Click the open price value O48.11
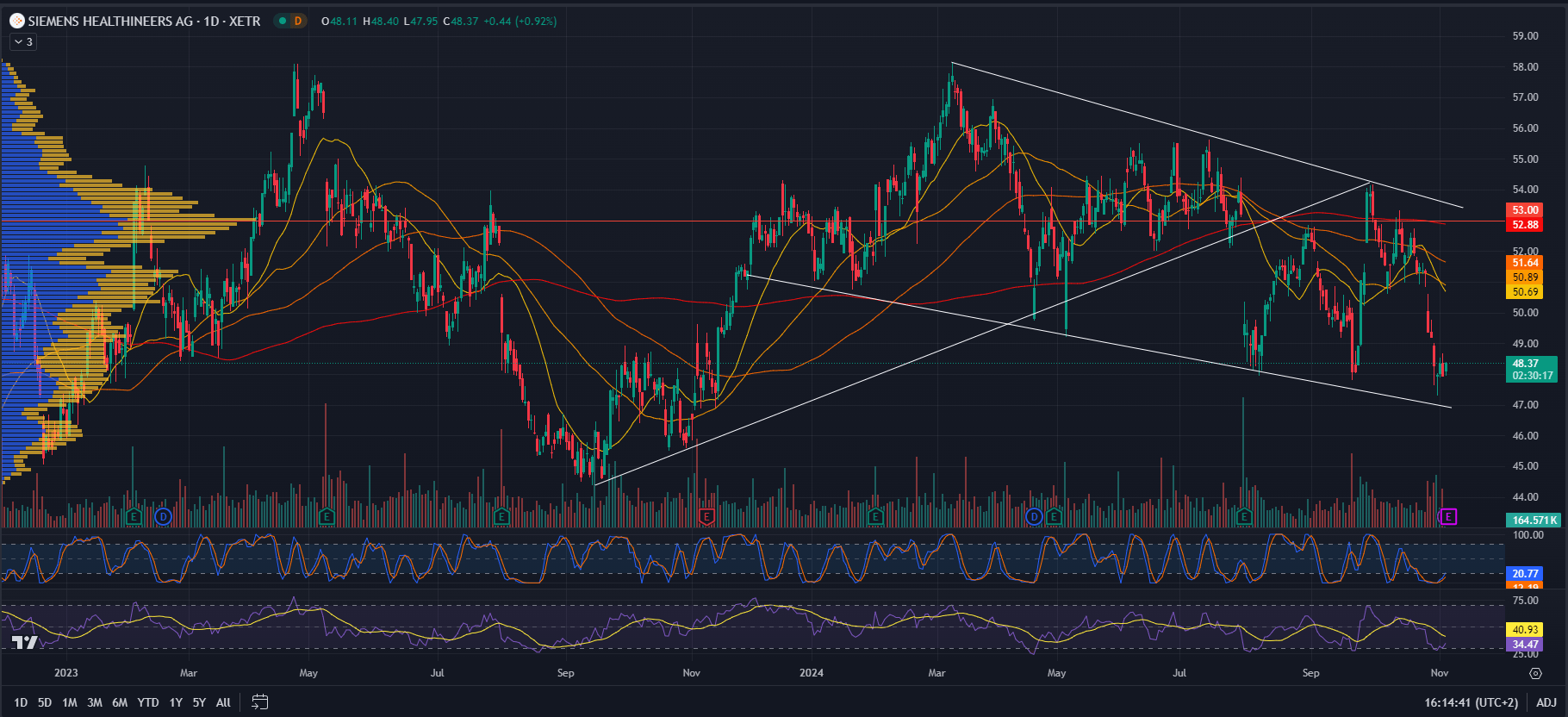The image size is (1568, 717). [339, 22]
